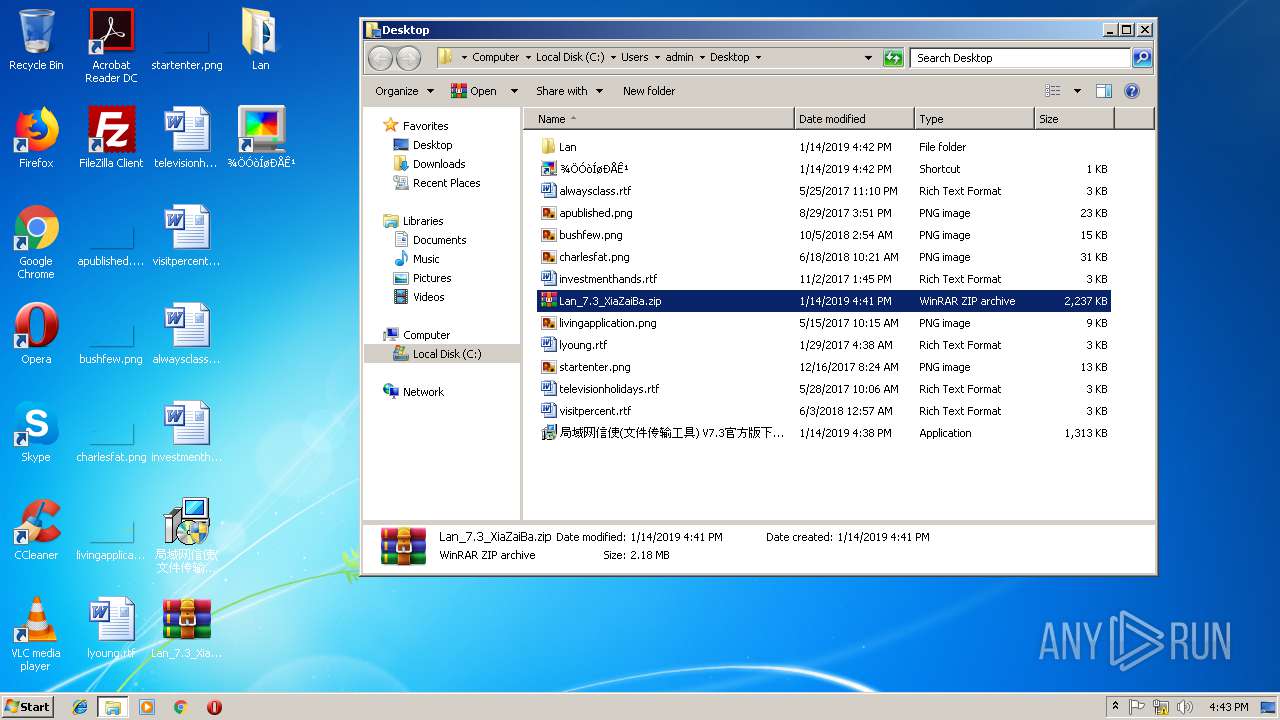This screenshot has height=720, width=1280.
Task: Expand the views options dropdown arrow
Action: click(x=1077, y=91)
